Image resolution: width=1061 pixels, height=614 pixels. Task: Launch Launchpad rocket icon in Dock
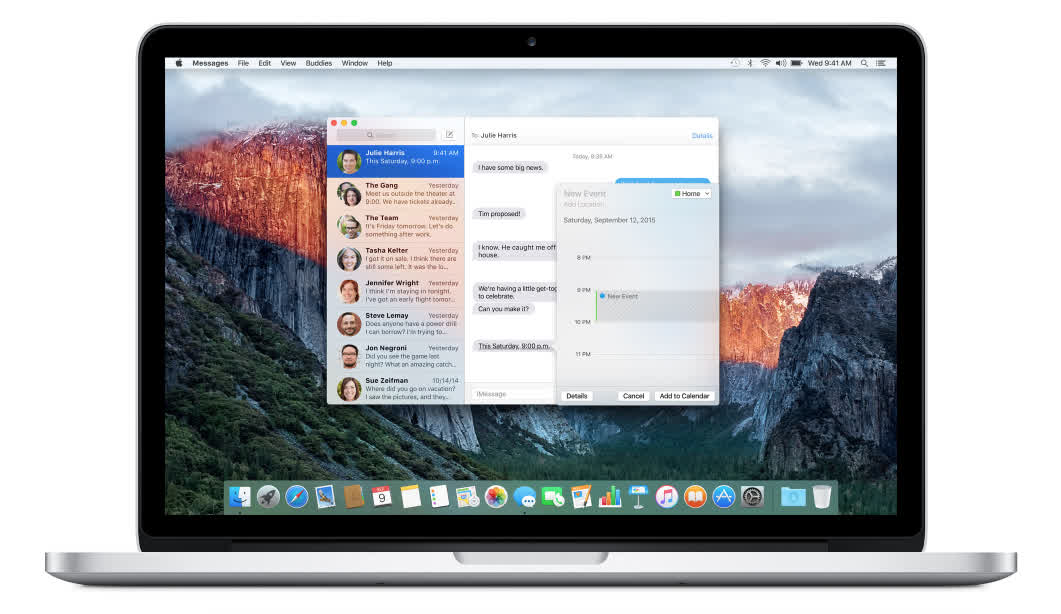(268, 498)
